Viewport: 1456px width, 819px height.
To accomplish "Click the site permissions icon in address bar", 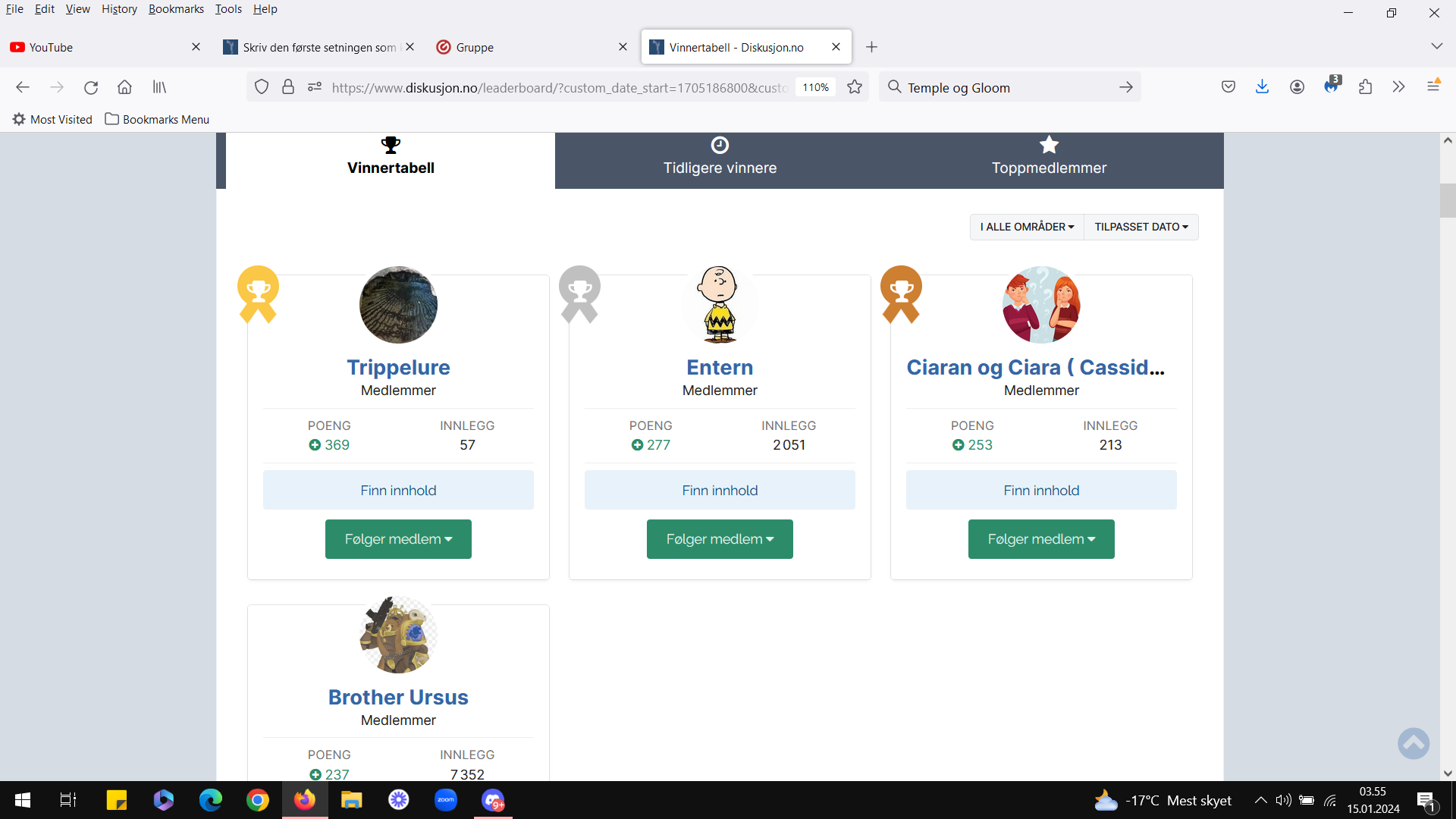I will tap(315, 87).
